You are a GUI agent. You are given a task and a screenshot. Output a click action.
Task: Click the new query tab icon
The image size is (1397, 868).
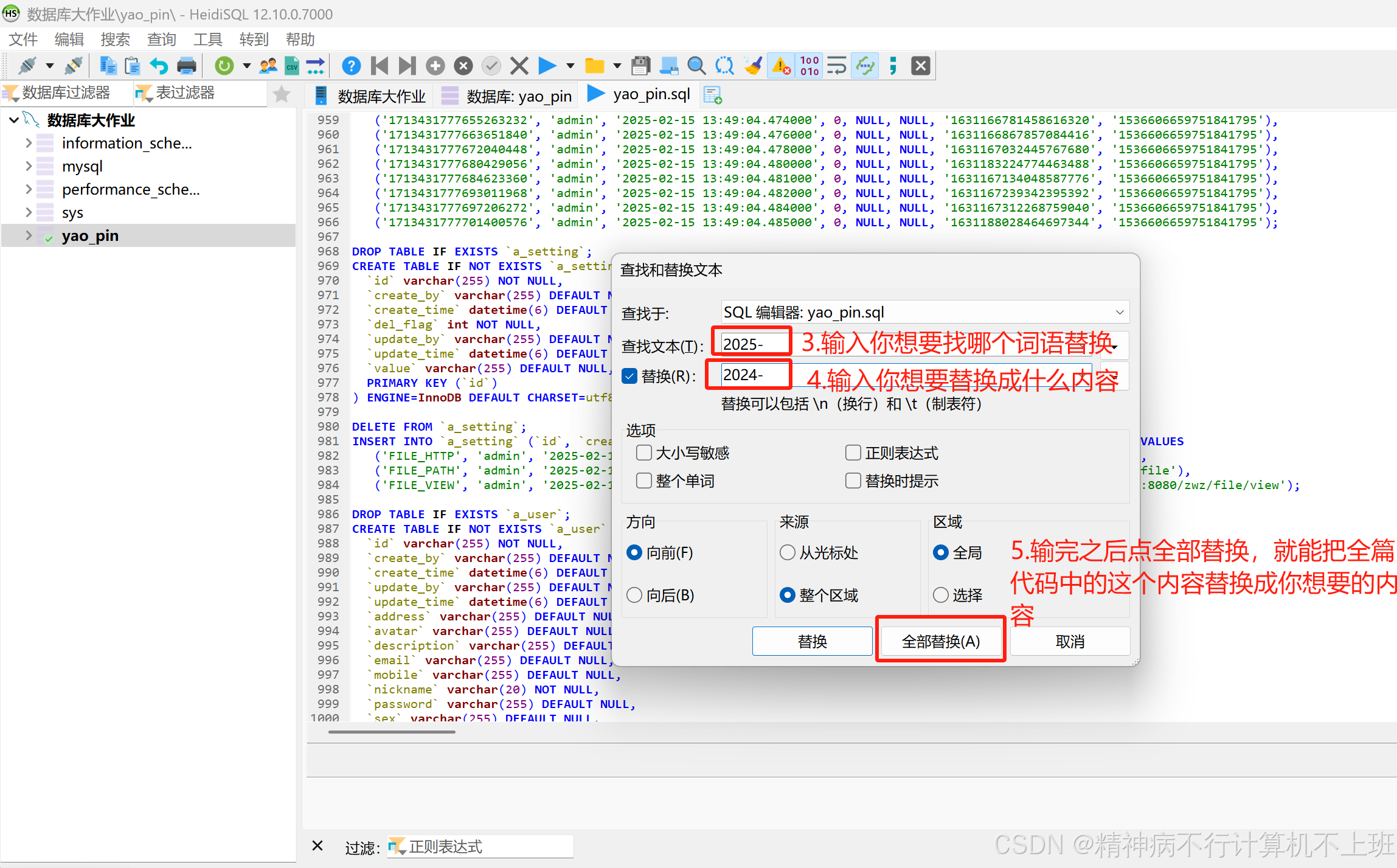[x=712, y=95]
